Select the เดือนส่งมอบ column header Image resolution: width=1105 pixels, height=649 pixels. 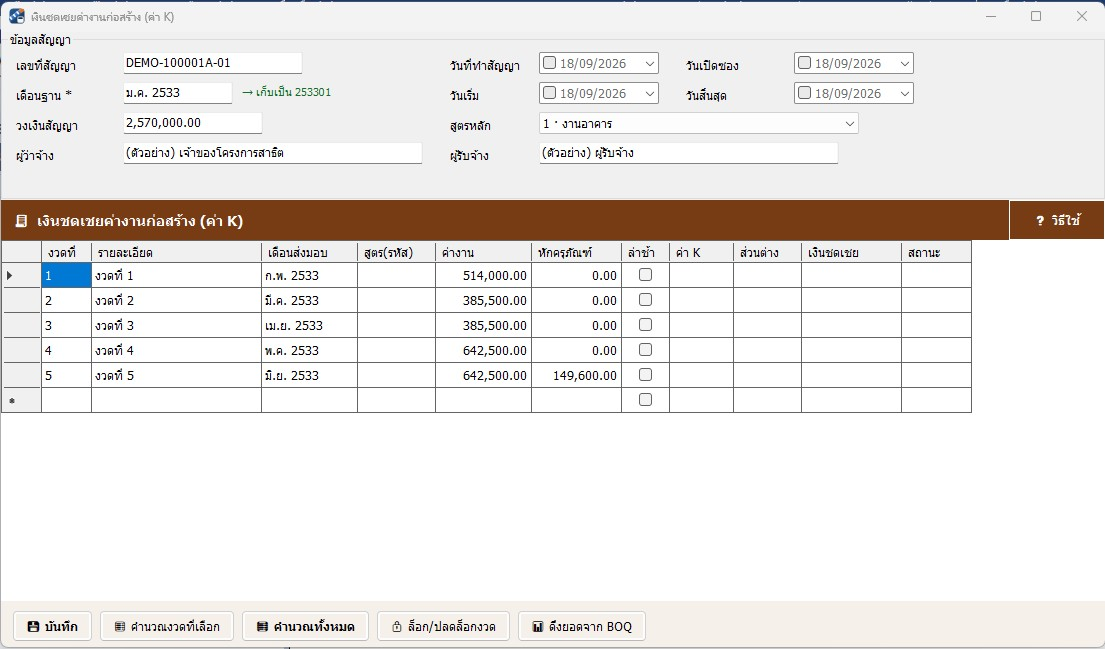point(309,252)
